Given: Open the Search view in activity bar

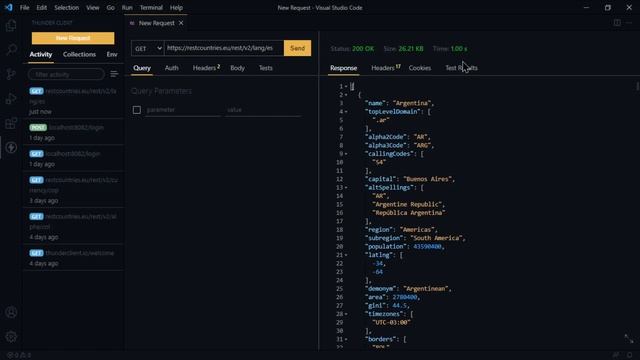Looking at the screenshot, I should coord(11,50).
